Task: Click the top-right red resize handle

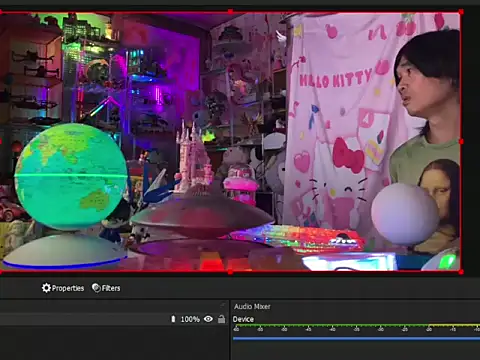Action: coord(461,12)
